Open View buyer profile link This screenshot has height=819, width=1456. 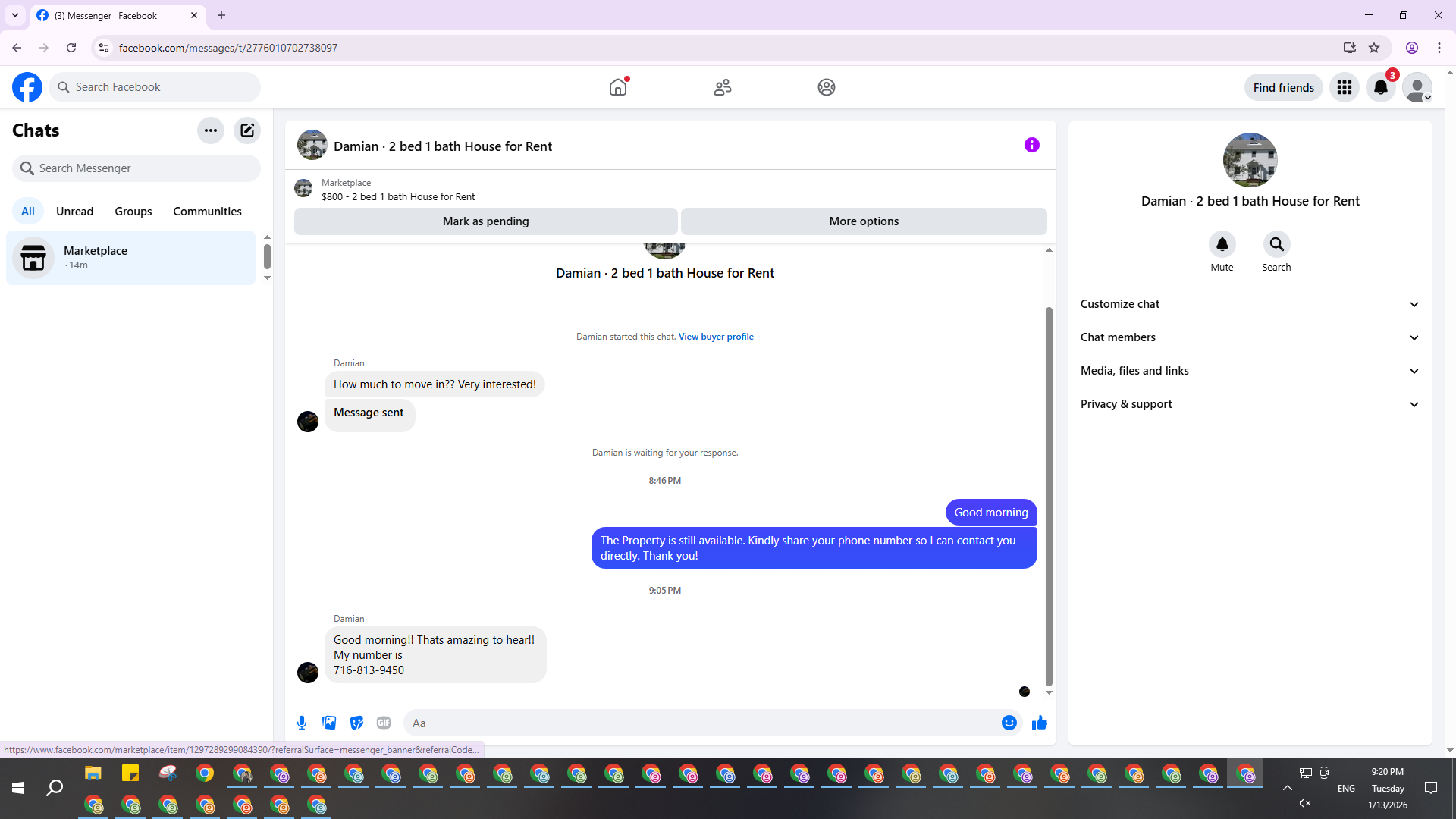coord(715,337)
